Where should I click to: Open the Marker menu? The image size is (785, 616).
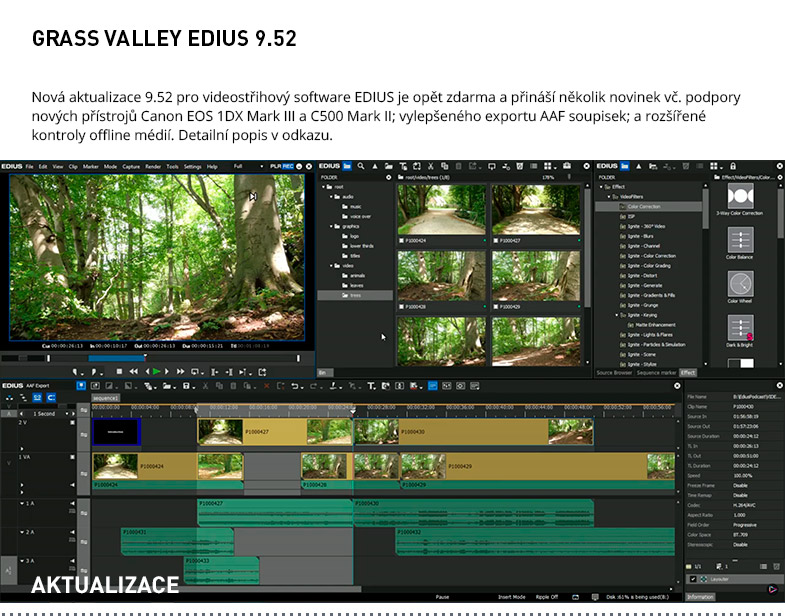tap(91, 167)
